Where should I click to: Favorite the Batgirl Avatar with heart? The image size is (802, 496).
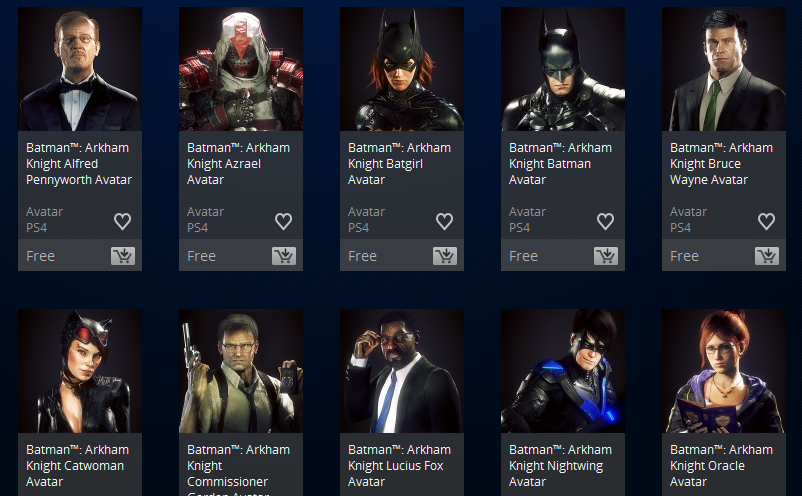coord(444,221)
